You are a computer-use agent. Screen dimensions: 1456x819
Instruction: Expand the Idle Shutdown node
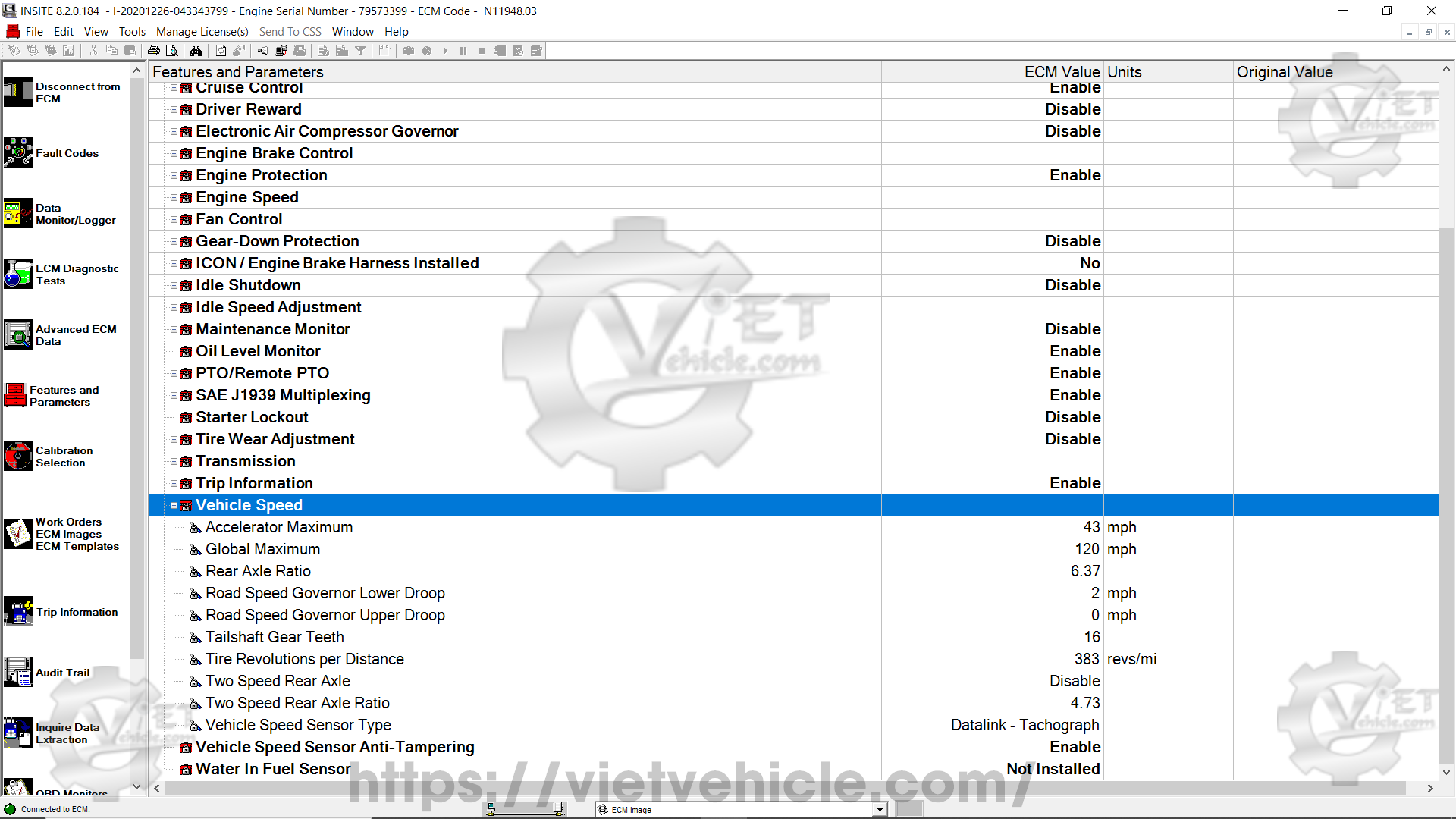pyautogui.click(x=174, y=286)
